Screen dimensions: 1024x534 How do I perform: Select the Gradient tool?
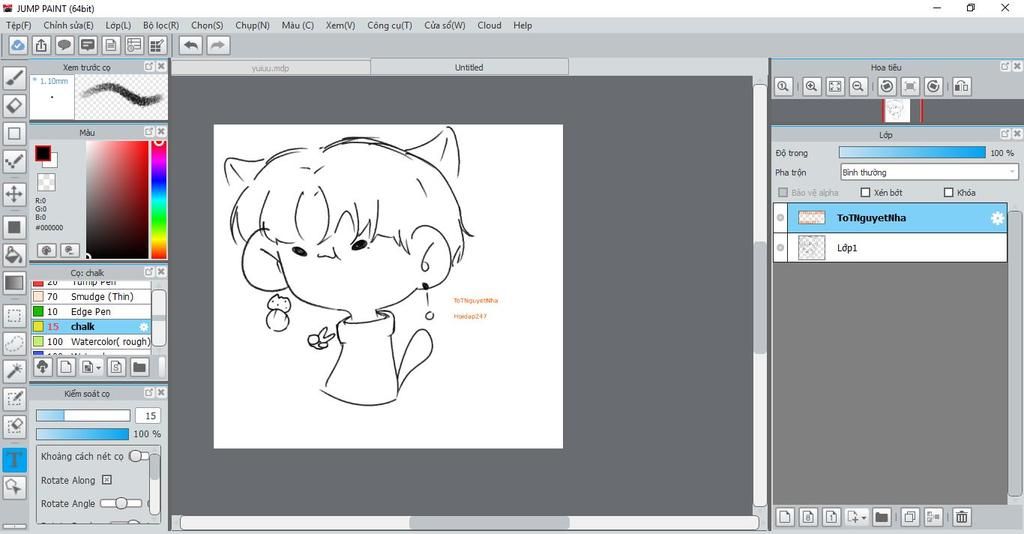tap(14, 283)
